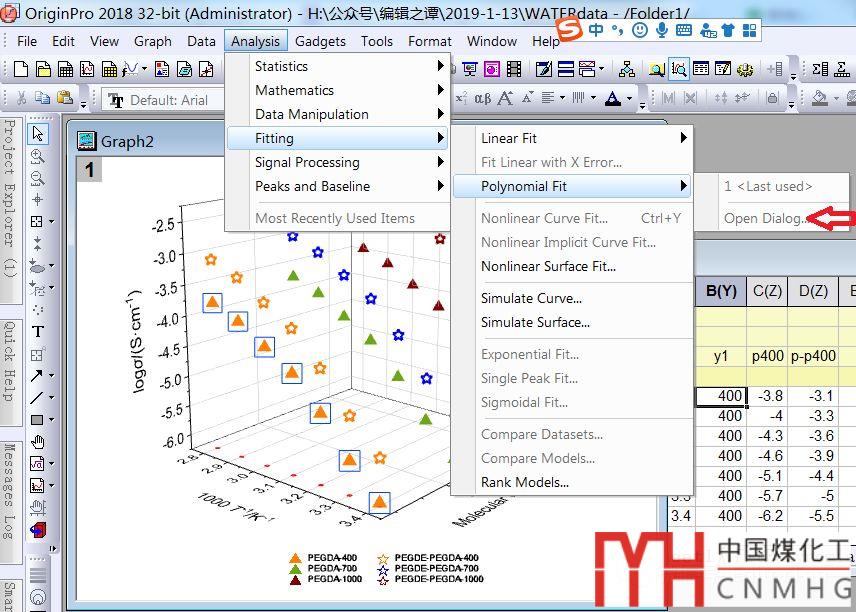Open the Video Builder film icon

514,69
